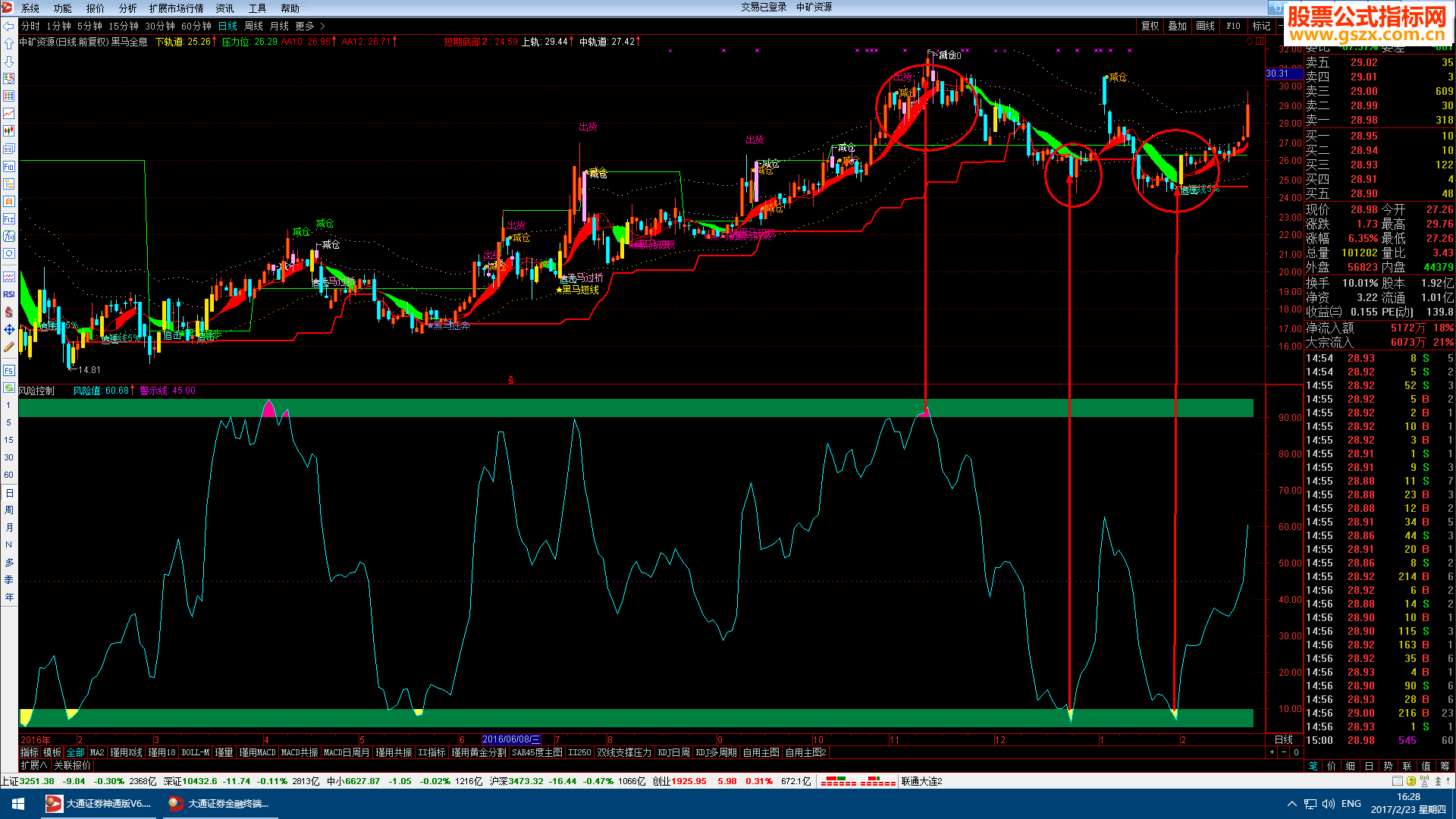Image resolution: width=1456 pixels, height=819 pixels.
Task: Click the circle icon in left sidebar
Action: 8,254
